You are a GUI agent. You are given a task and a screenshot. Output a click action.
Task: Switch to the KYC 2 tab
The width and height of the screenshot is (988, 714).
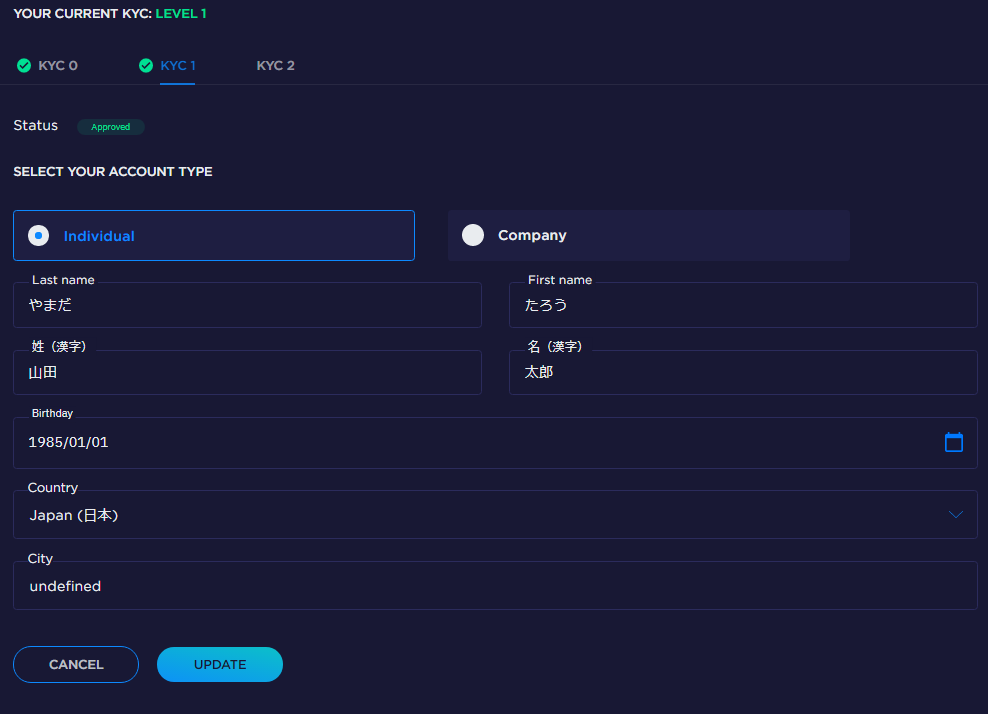click(275, 66)
